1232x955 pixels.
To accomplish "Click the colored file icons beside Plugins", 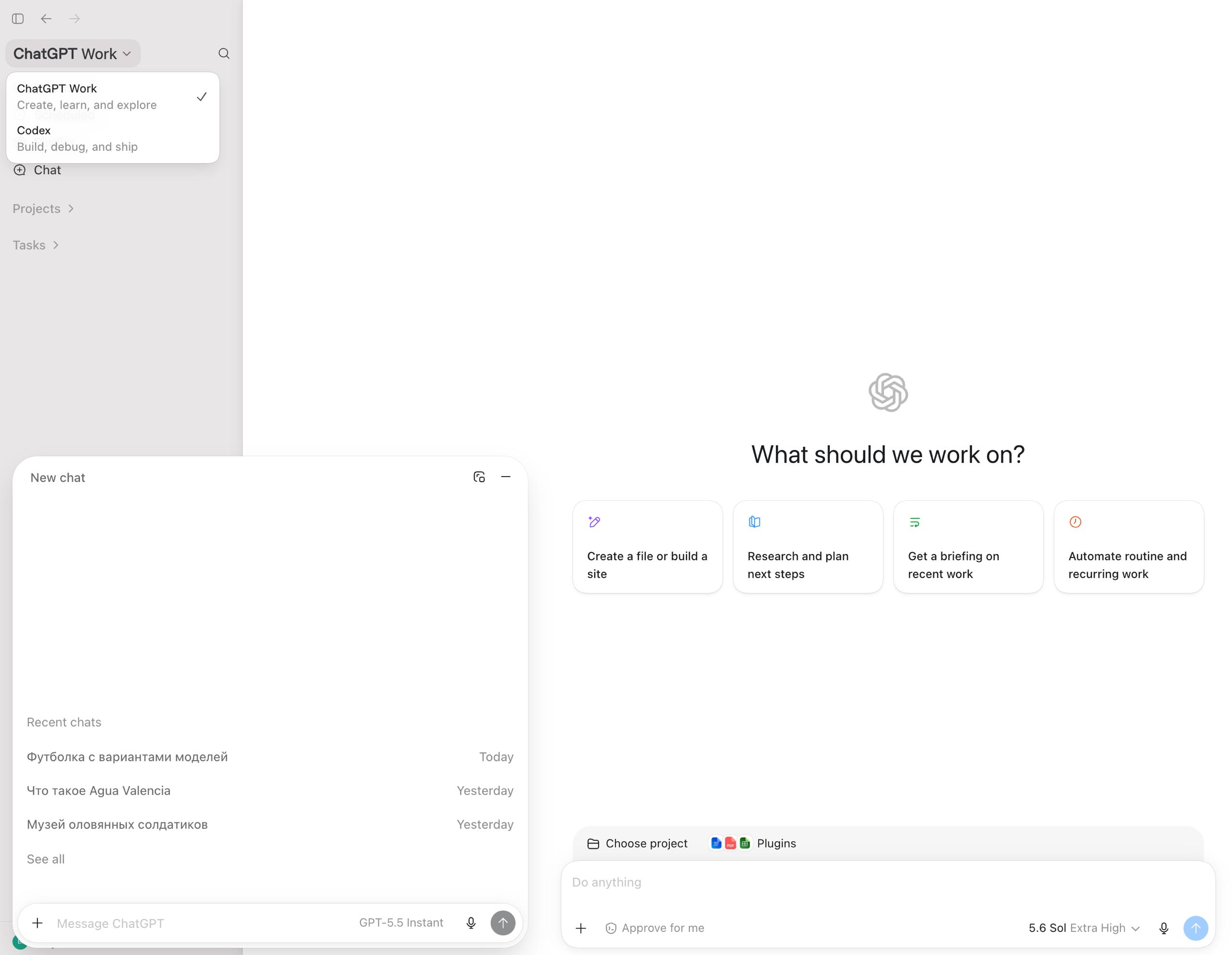I will pos(731,843).
